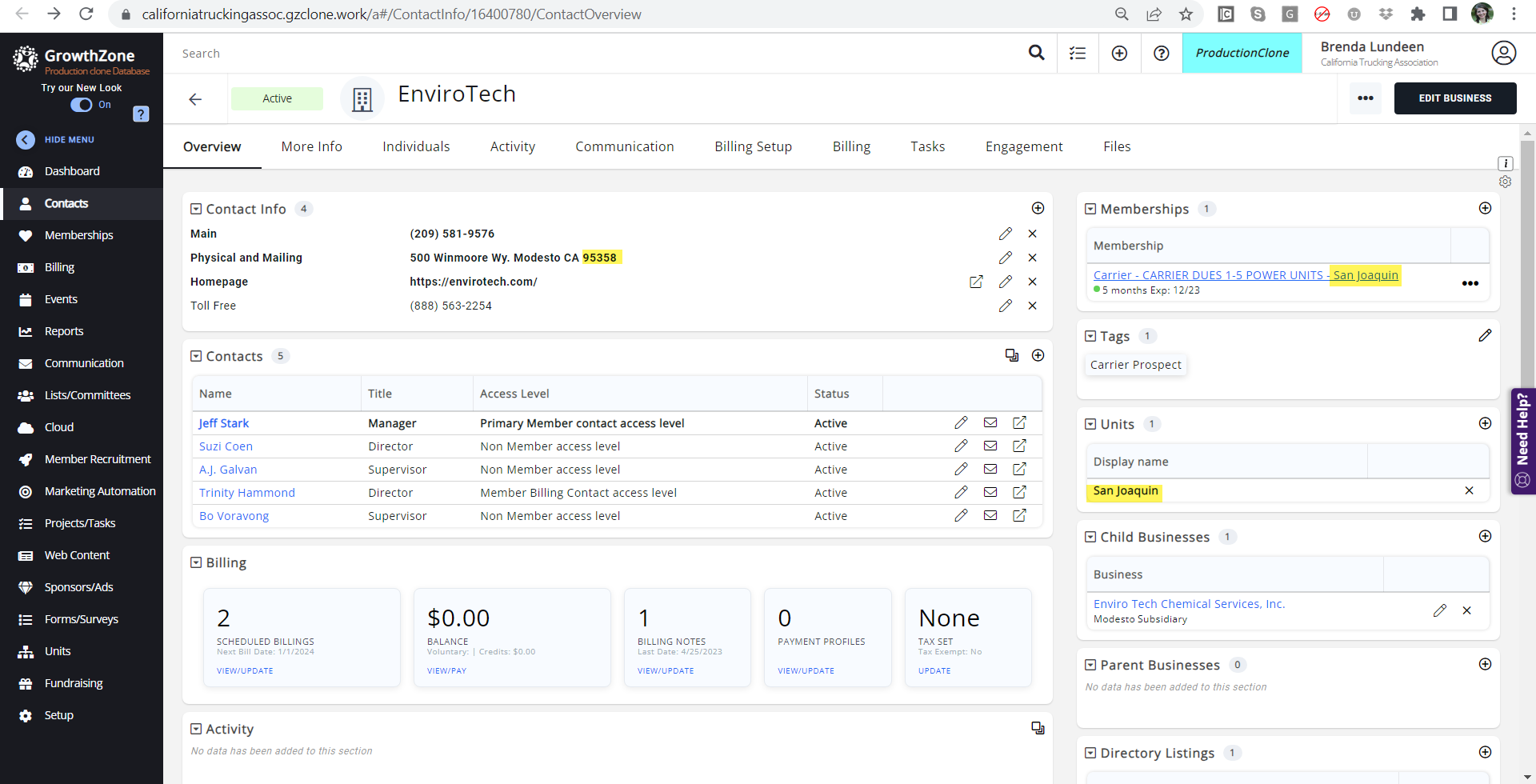Open the three-dots menu beside Edit Business
The width and height of the screenshot is (1536, 784).
[x=1366, y=98]
